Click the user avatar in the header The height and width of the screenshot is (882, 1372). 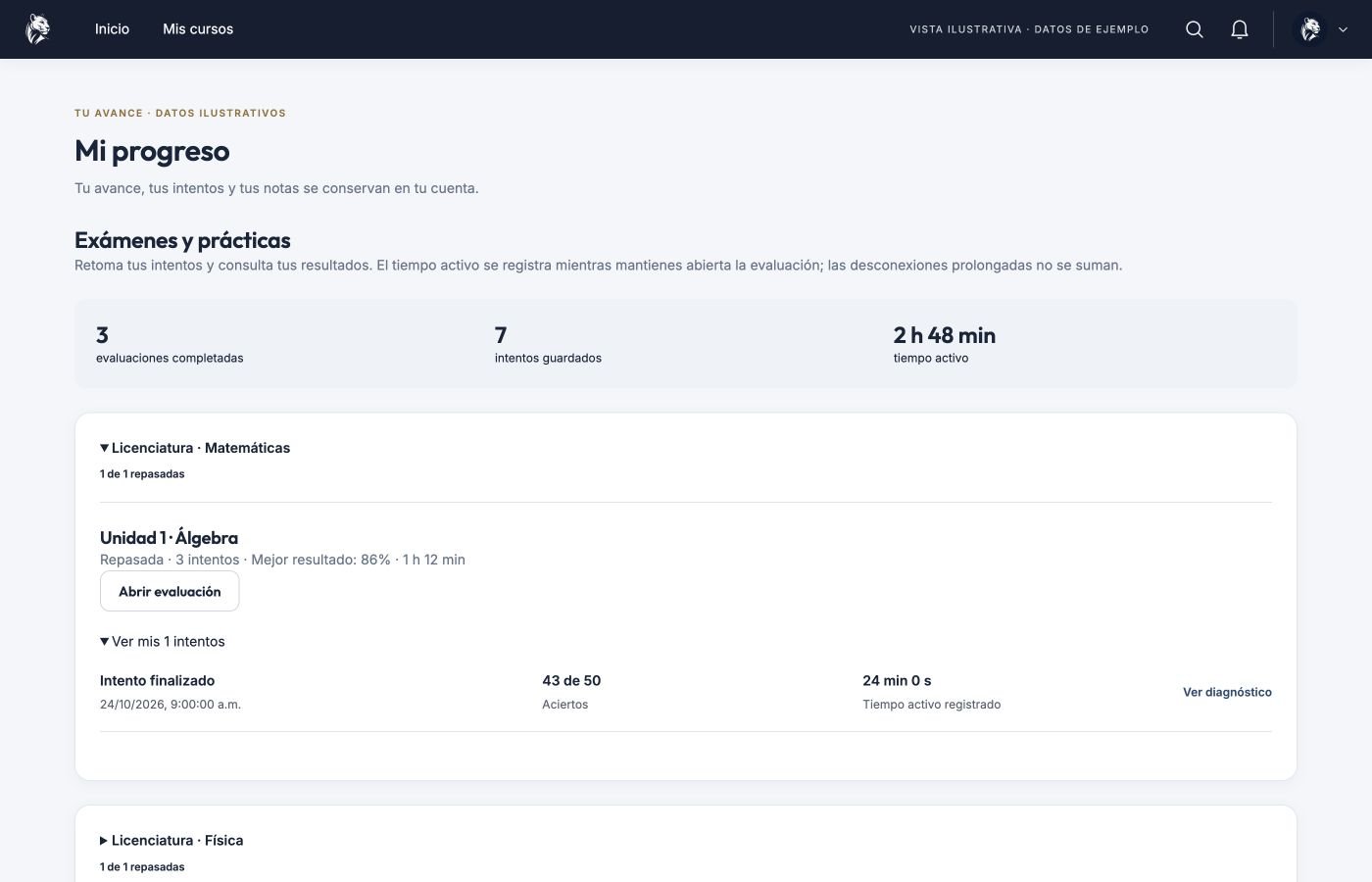pyautogui.click(x=1310, y=29)
